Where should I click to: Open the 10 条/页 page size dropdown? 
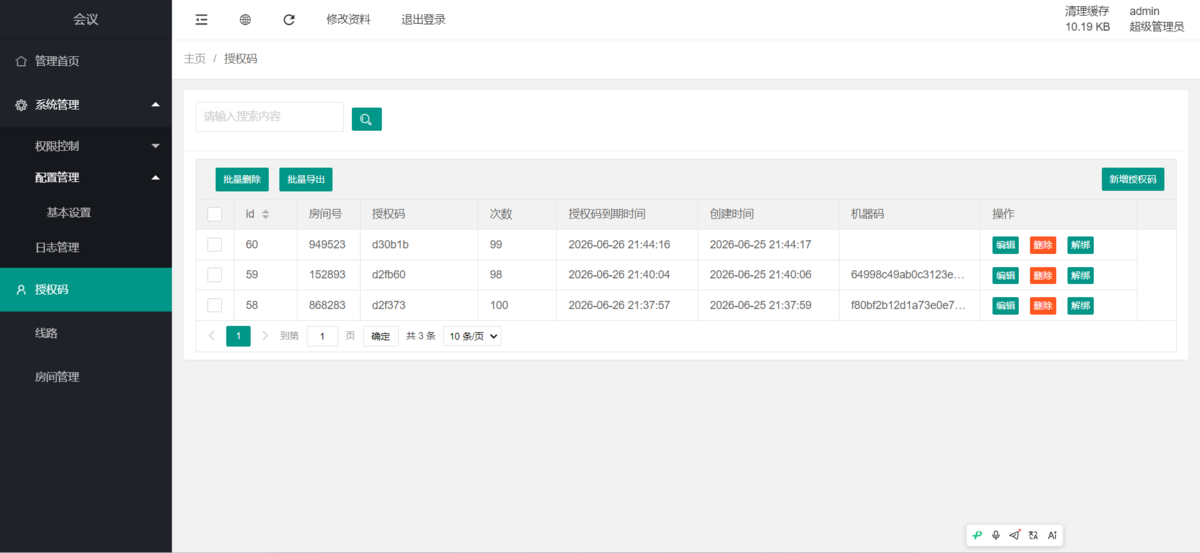click(472, 336)
